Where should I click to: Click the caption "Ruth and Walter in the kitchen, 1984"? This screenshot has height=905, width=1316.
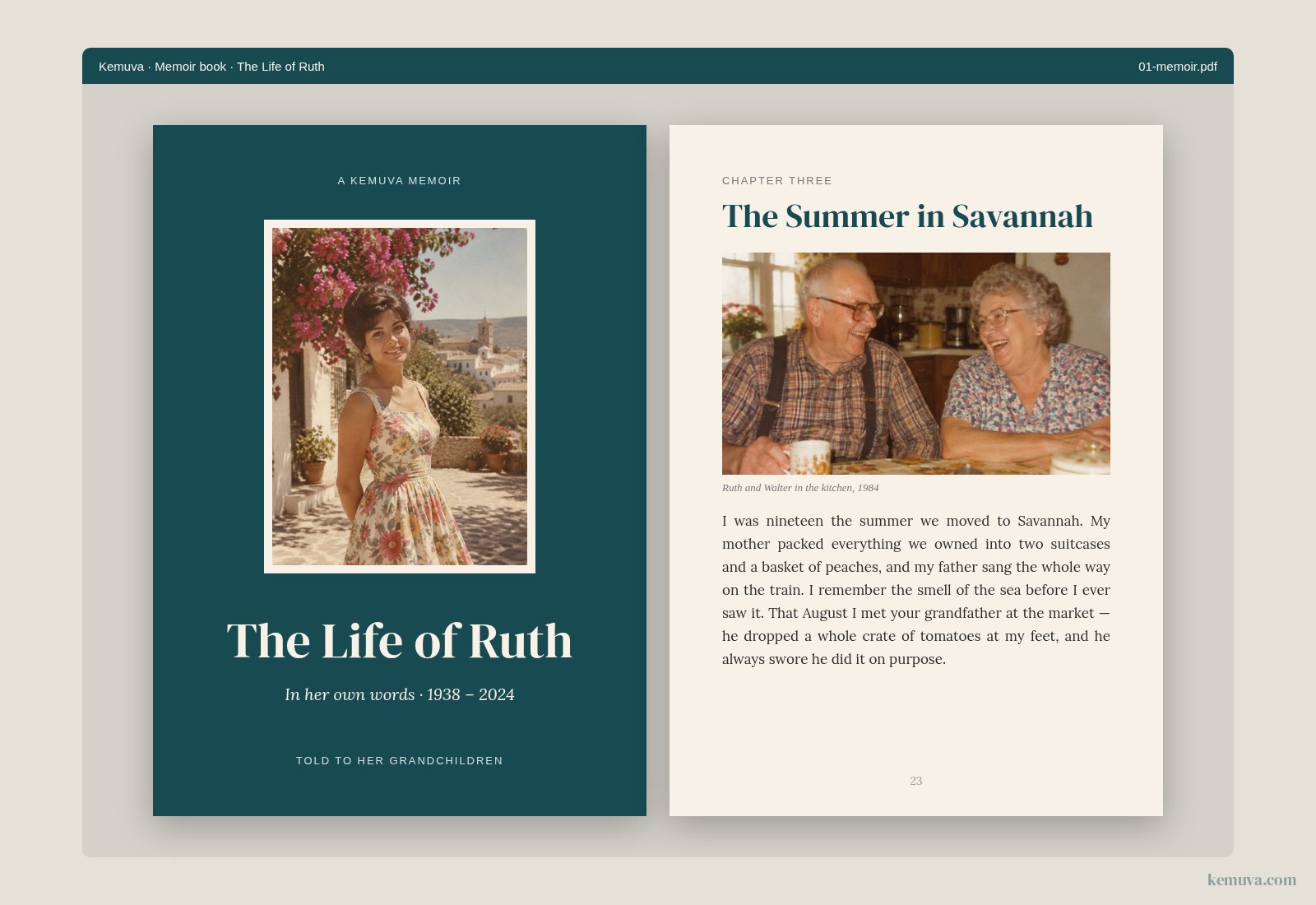[x=800, y=488]
